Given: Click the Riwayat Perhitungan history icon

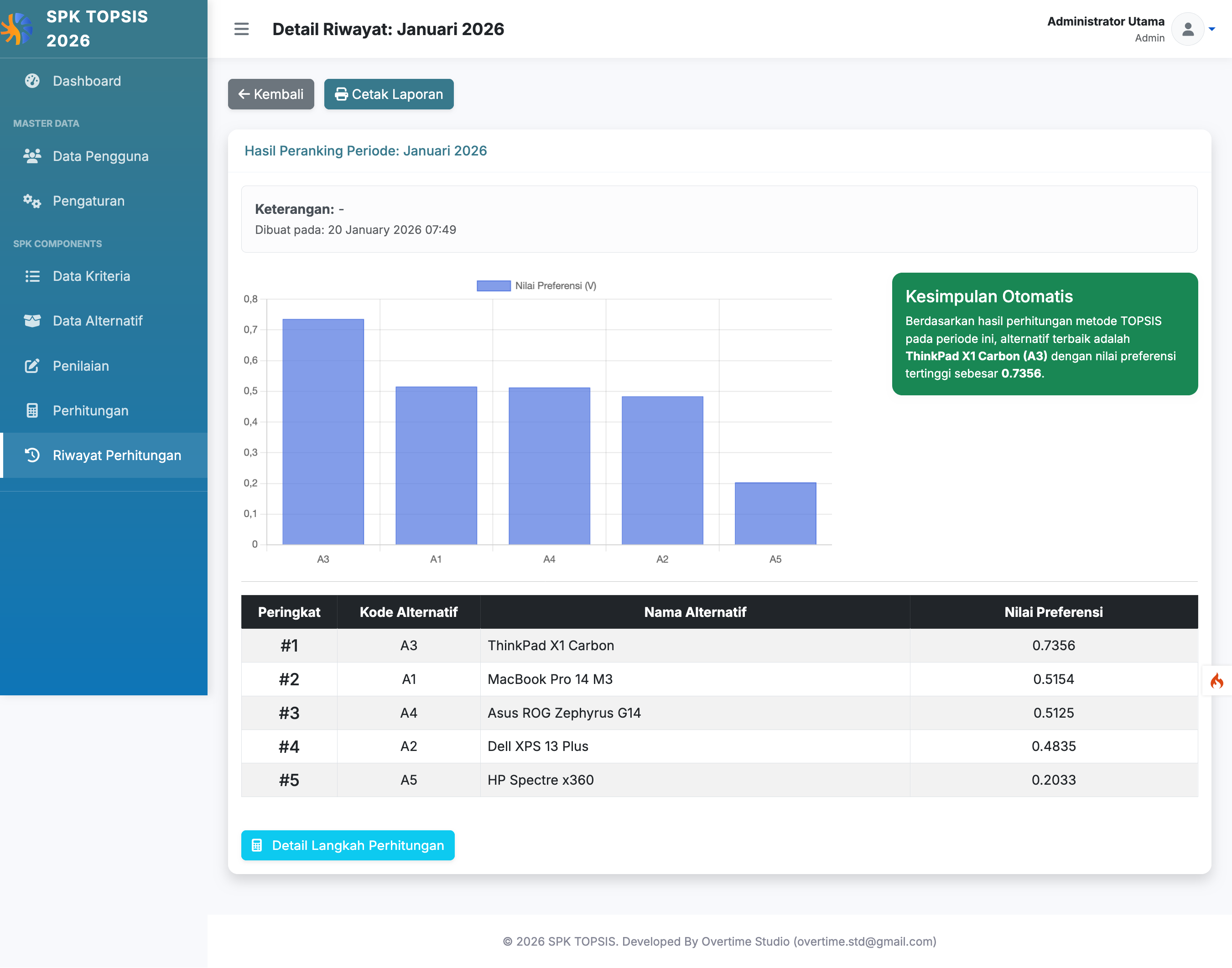Looking at the screenshot, I should [x=32, y=455].
